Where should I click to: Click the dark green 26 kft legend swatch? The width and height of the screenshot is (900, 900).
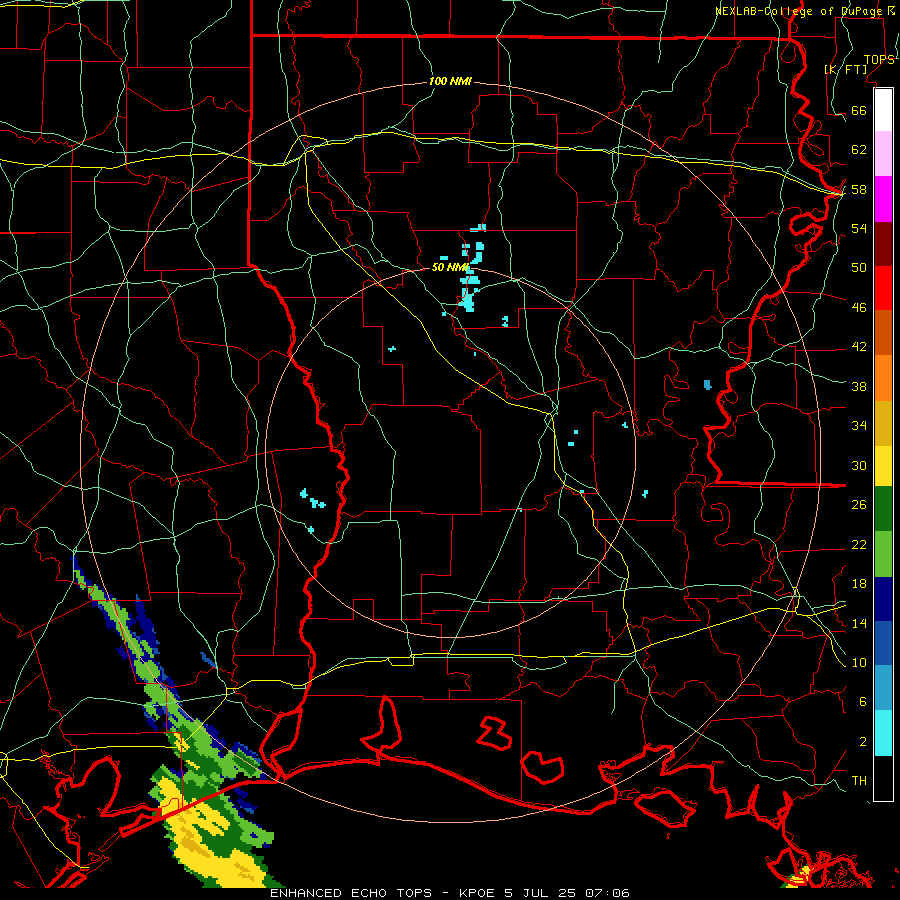[x=883, y=509]
